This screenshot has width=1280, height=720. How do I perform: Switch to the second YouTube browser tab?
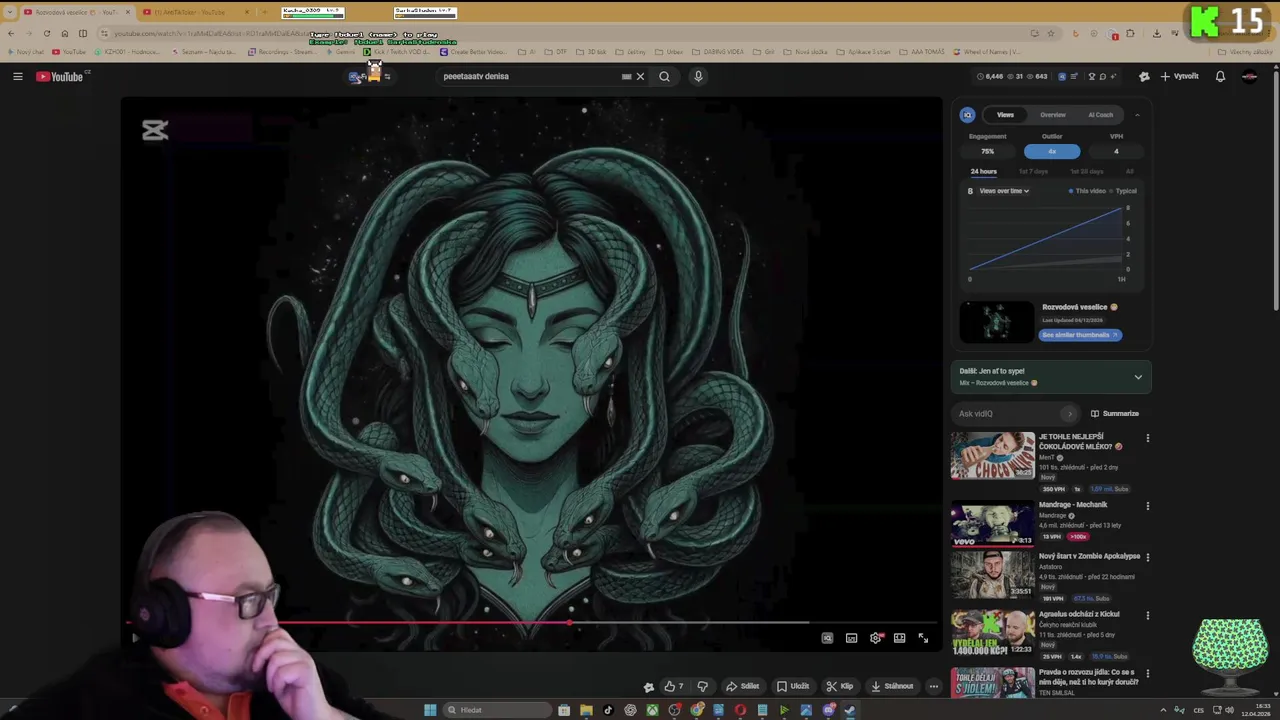tap(195, 12)
